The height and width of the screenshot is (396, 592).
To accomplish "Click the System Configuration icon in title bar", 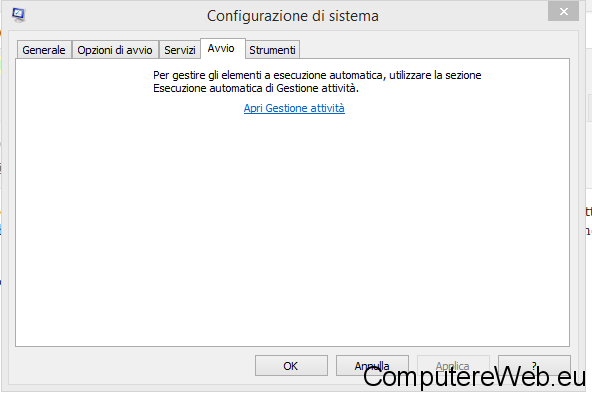I will (18, 15).
